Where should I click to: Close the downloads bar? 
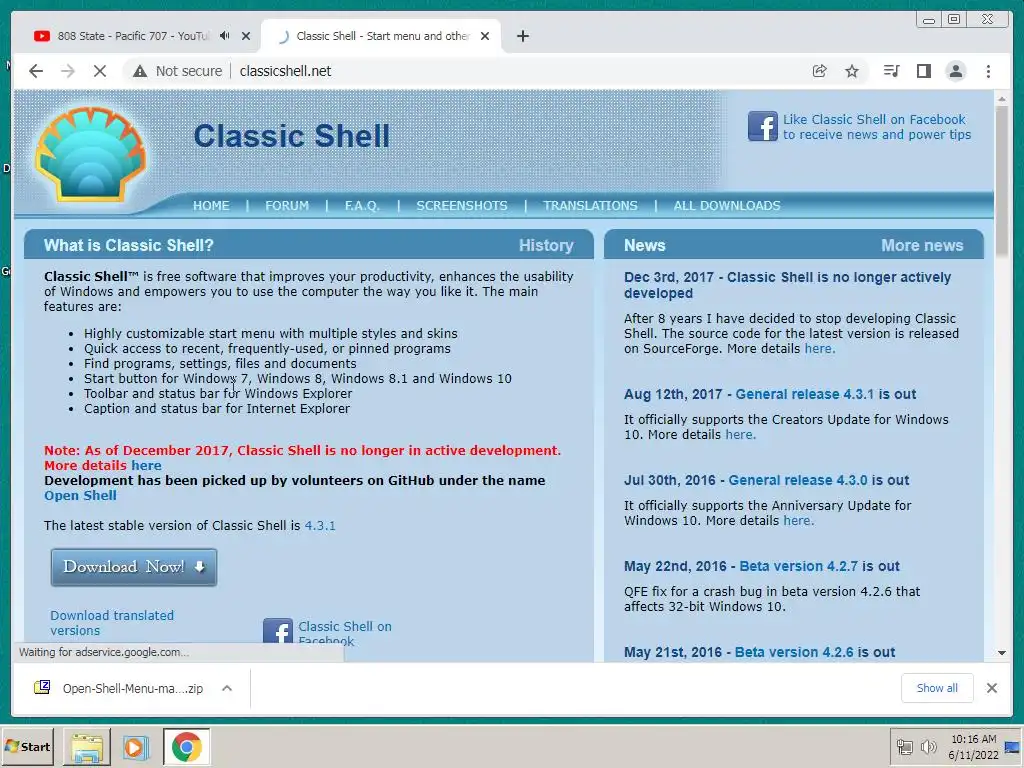991,688
